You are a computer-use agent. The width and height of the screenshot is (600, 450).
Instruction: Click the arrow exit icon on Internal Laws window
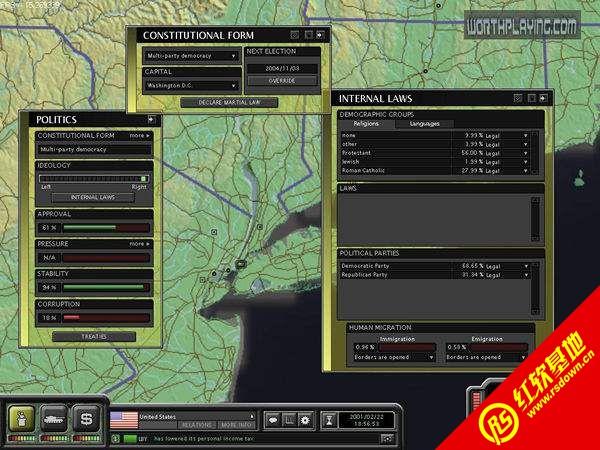tap(543, 98)
